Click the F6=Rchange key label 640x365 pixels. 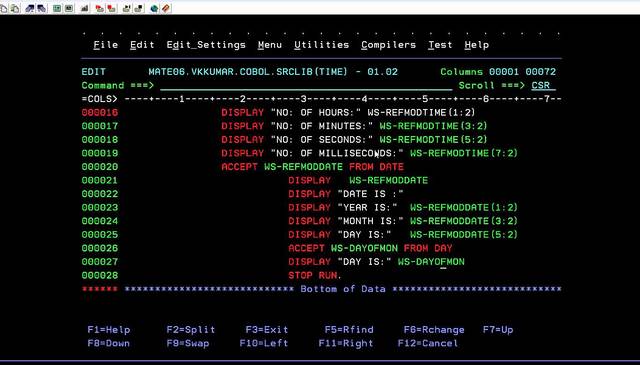click(434, 329)
